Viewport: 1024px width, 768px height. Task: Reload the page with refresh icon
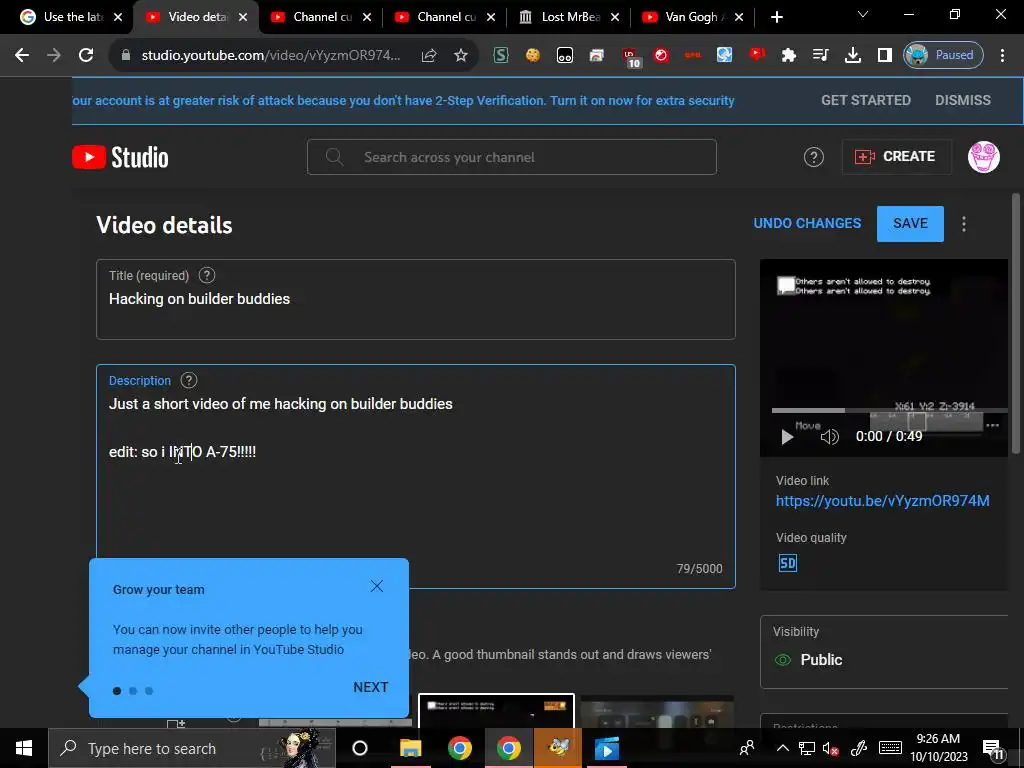point(86,56)
